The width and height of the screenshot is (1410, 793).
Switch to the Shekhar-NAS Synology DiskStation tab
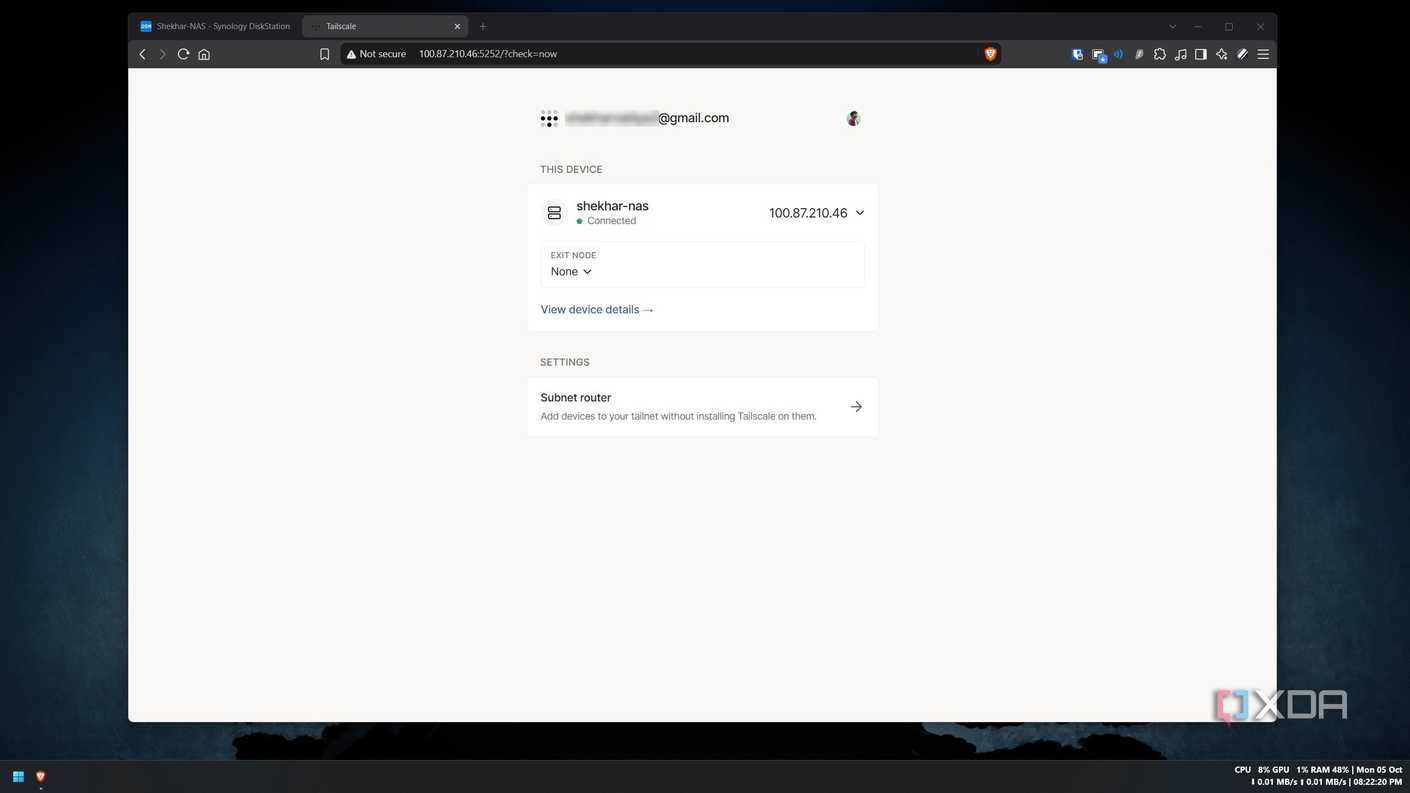pyautogui.click(x=215, y=26)
